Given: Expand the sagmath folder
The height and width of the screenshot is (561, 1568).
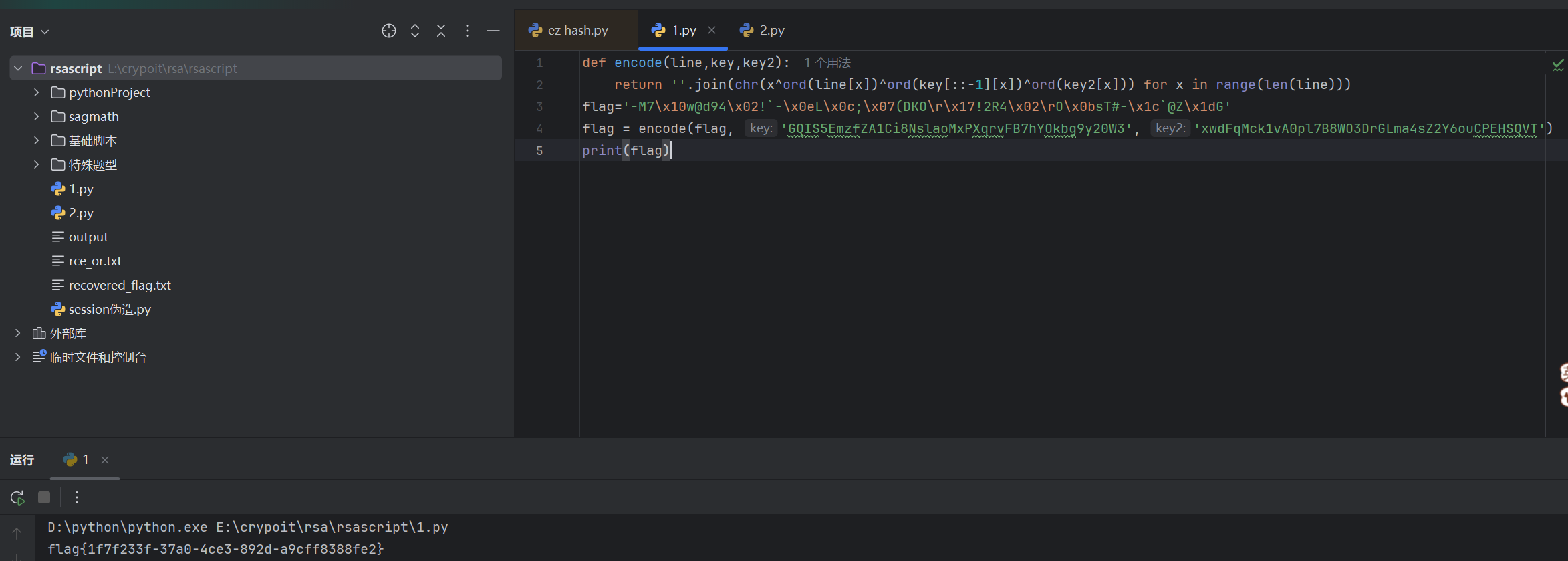Looking at the screenshot, I should [x=37, y=116].
